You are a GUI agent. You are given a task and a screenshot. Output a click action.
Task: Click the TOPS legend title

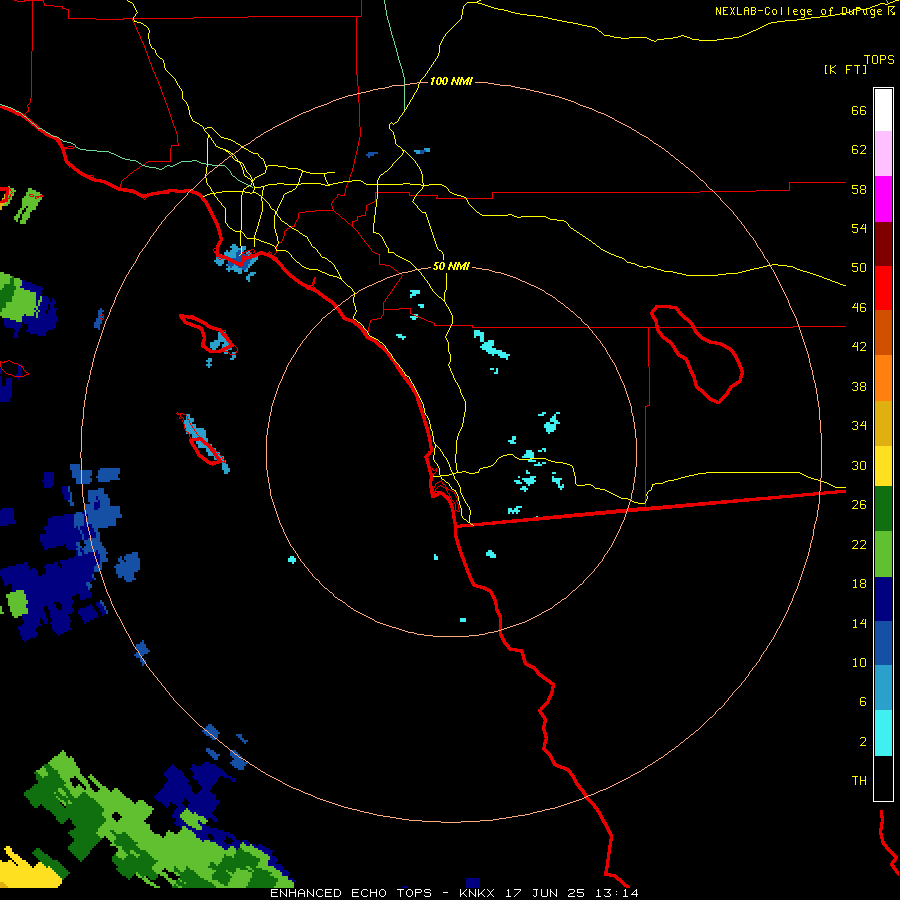coord(879,59)
